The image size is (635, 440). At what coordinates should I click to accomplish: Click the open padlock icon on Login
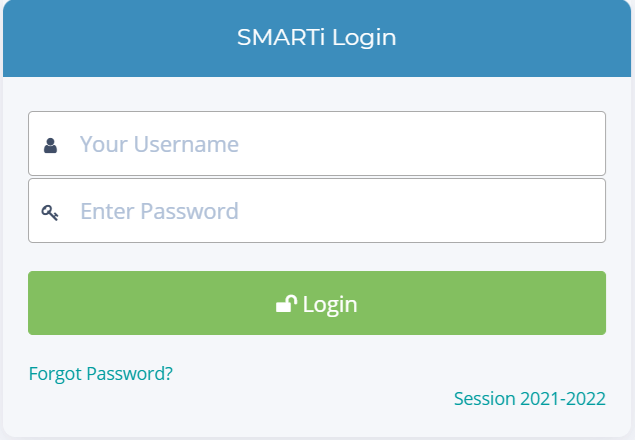(286, 304)
